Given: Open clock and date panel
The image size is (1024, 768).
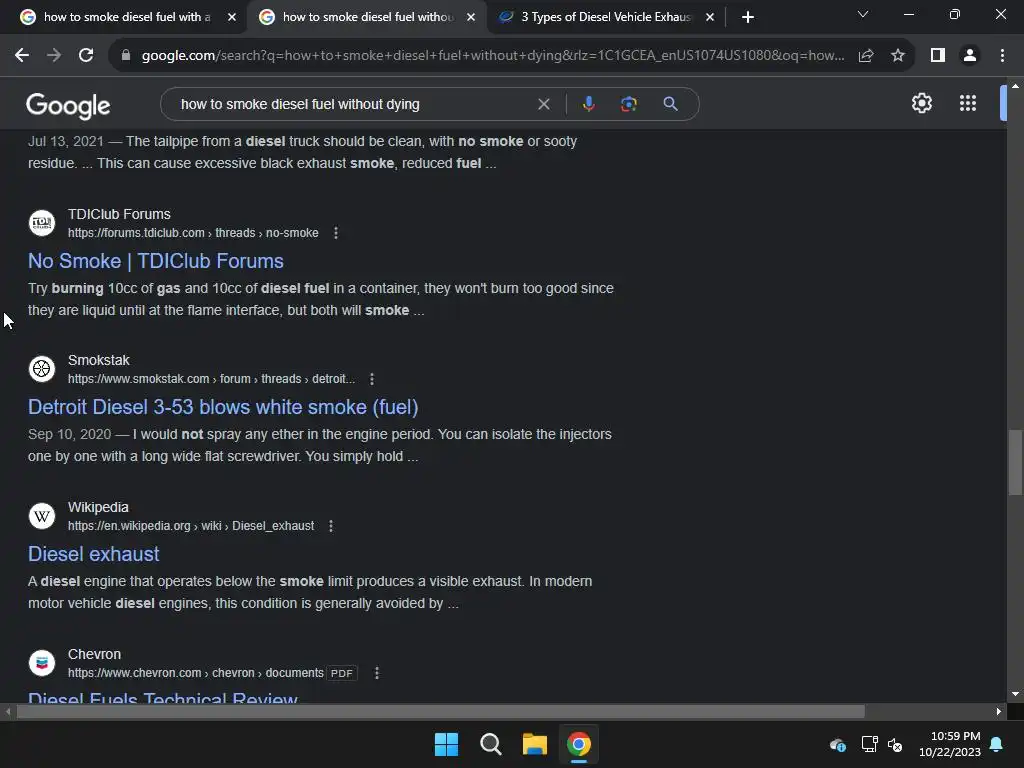Looking at the screenshot, I should click(x=950, y=744).
